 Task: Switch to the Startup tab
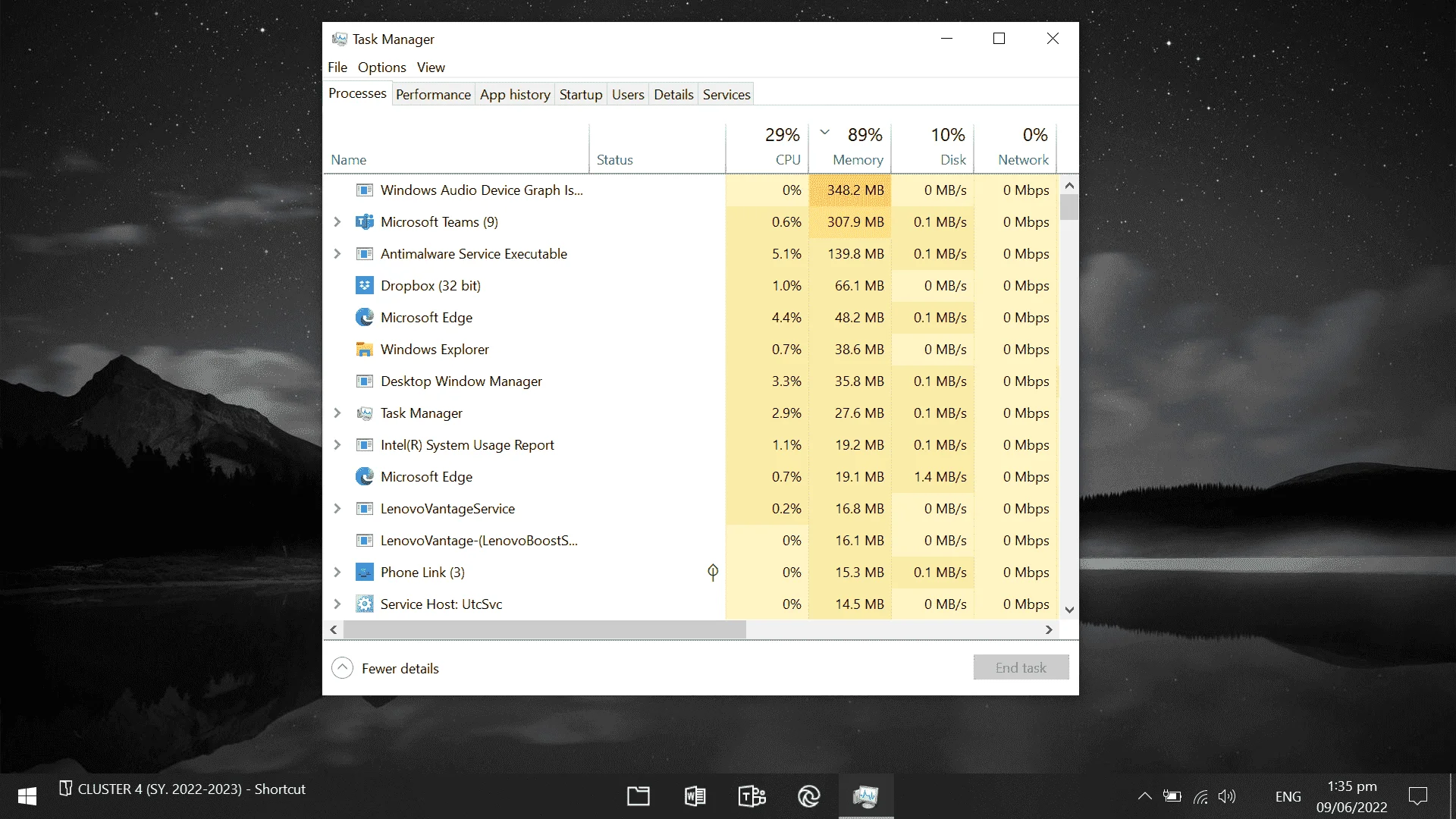pos(581,95)
